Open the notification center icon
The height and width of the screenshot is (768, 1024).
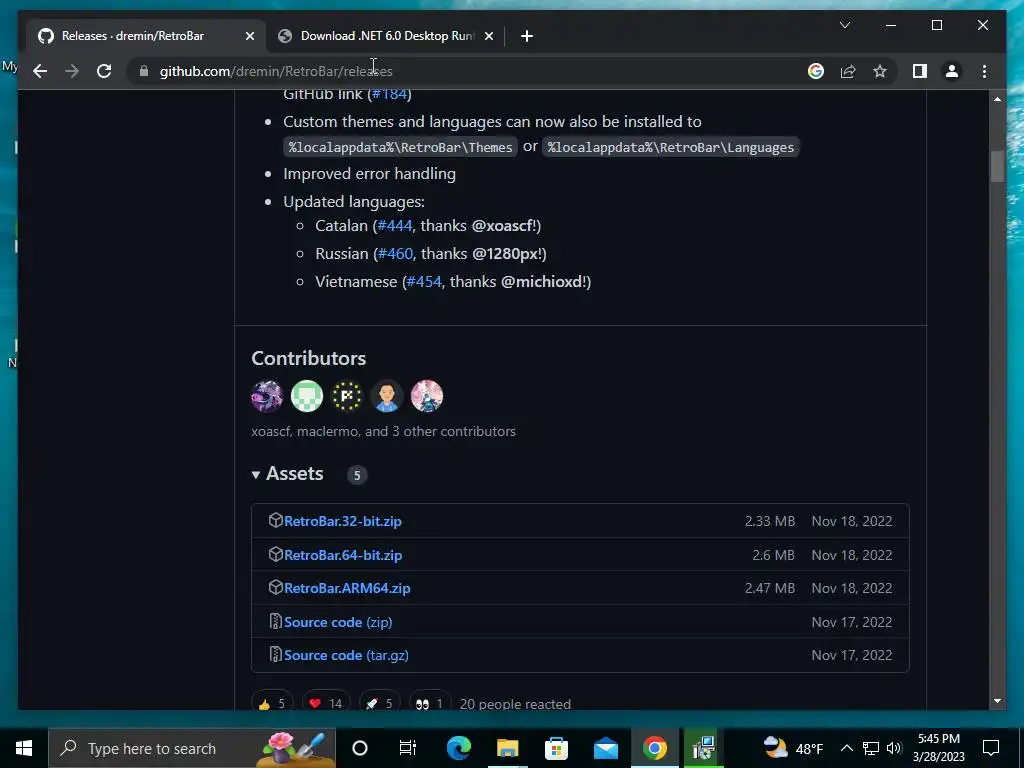tap(991, 748)
